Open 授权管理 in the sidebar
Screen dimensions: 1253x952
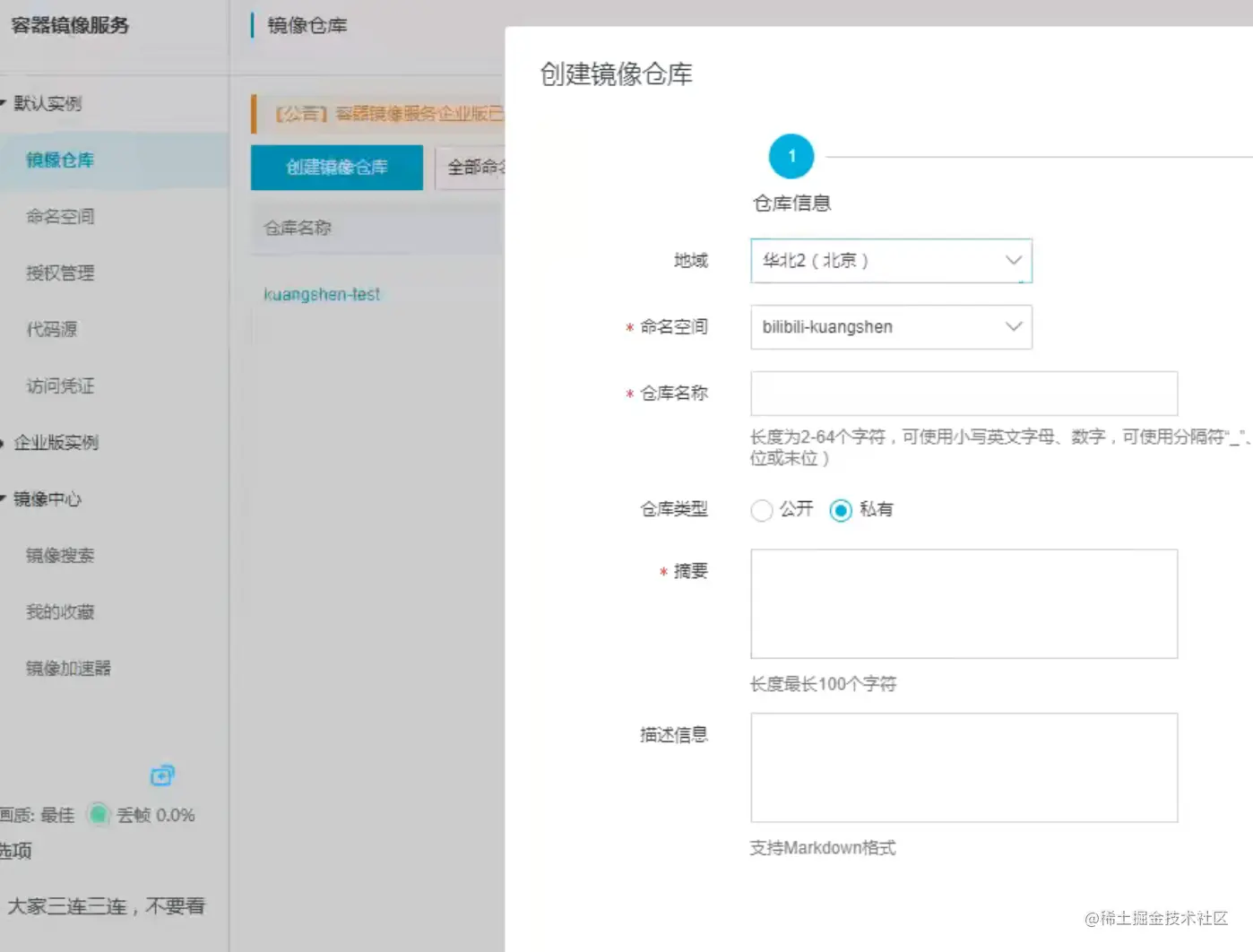pos(60,273)
